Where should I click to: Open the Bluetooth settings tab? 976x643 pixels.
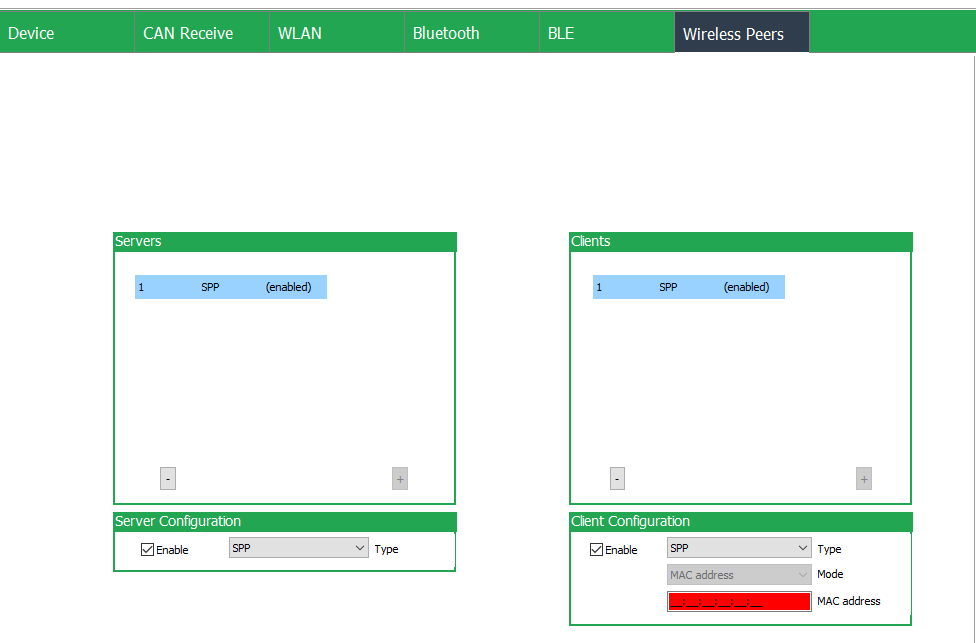point(446,32)
